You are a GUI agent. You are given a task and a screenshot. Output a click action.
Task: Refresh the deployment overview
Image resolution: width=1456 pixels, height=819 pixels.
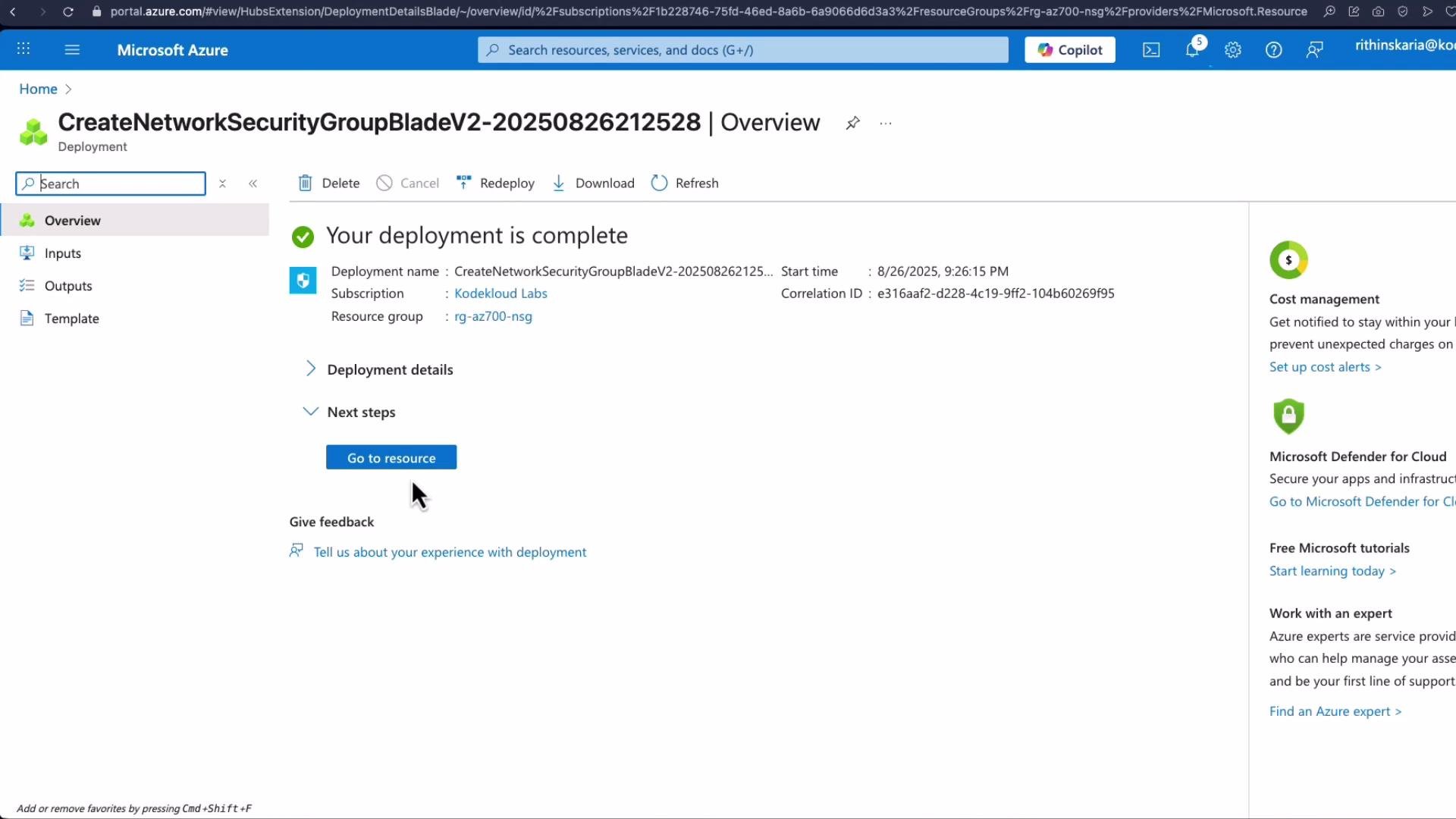tap(685, 183)
